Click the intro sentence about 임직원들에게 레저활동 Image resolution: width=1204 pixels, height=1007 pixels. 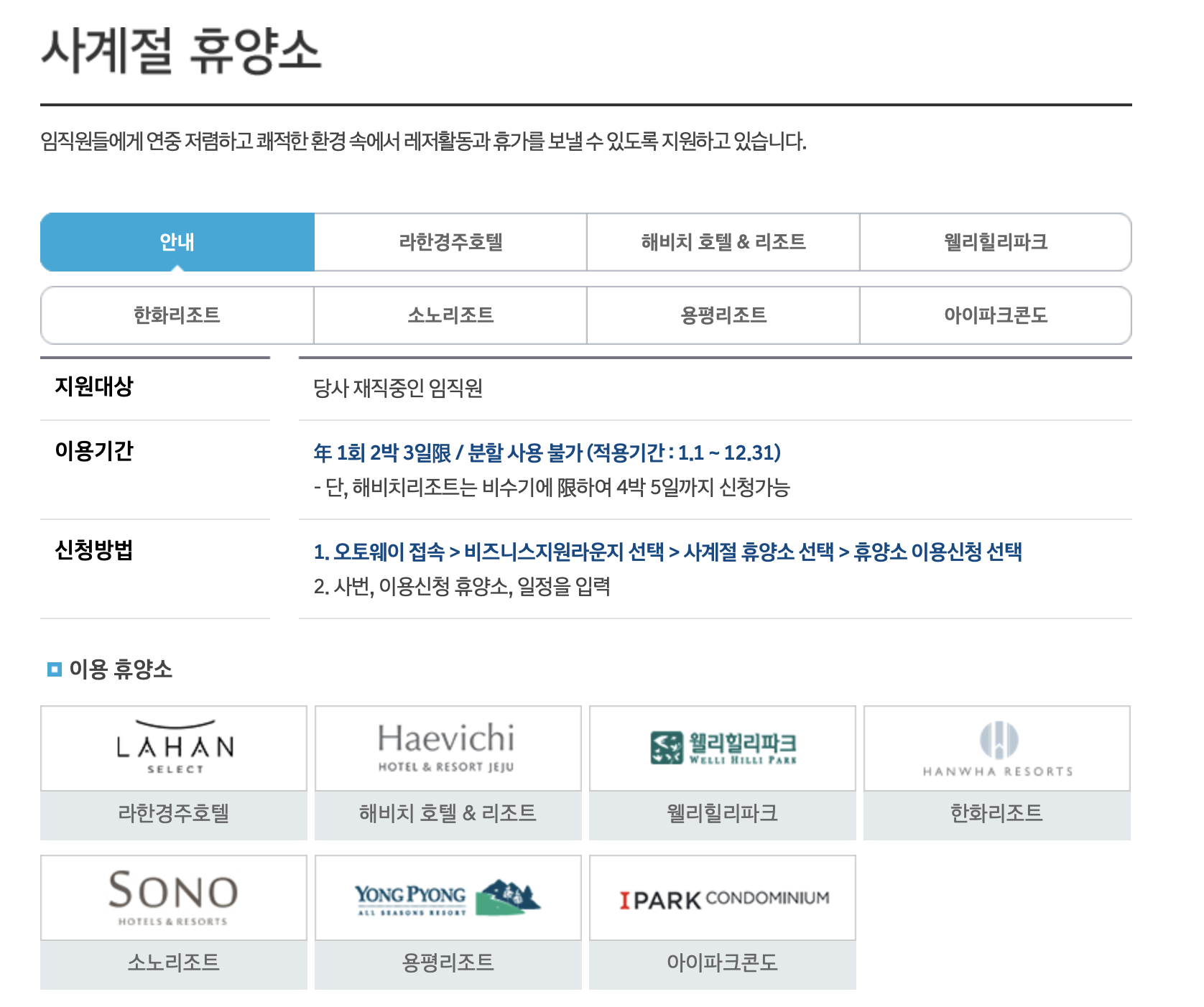pyautogui.click(x=424, y=141)
